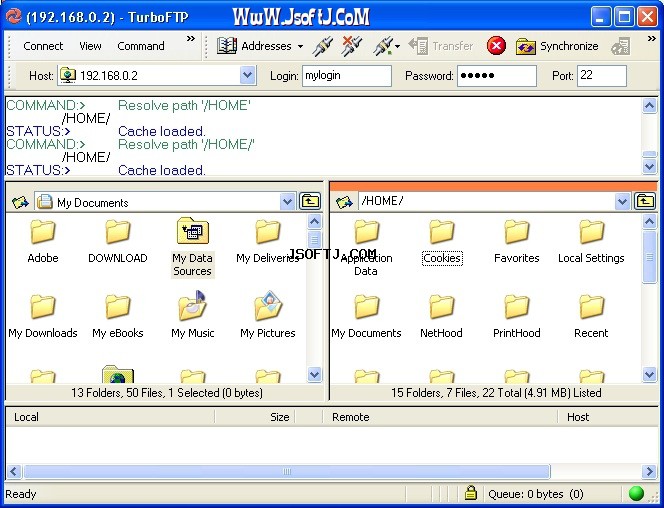
Task: Click the Remote queue column header
Action: click(x=440, y=417)
